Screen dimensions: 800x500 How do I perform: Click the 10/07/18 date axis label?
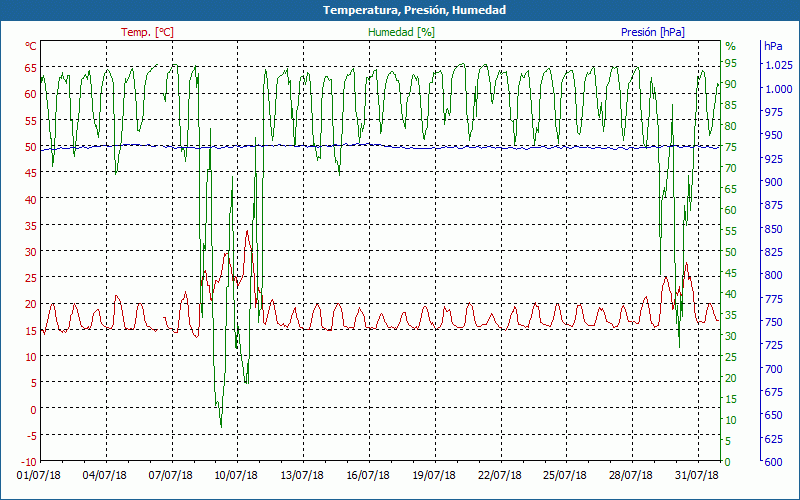(x=236, y=475)
